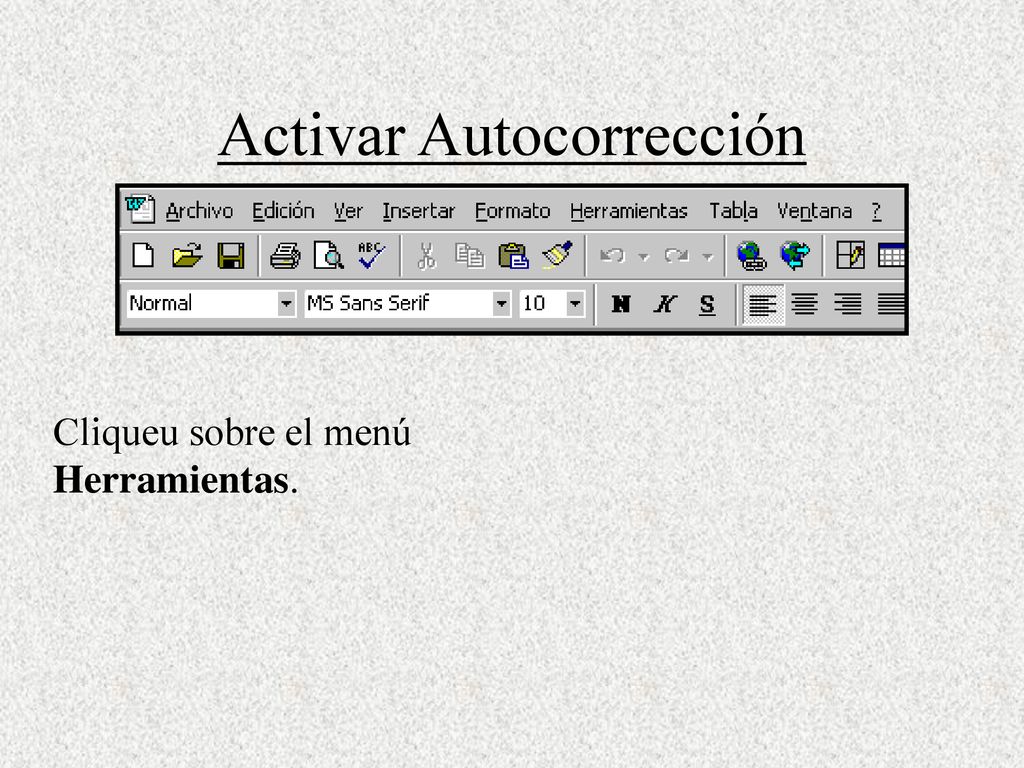Center the text alignment
This screenshot has height=768, width=1024.
tap(805, 304)
